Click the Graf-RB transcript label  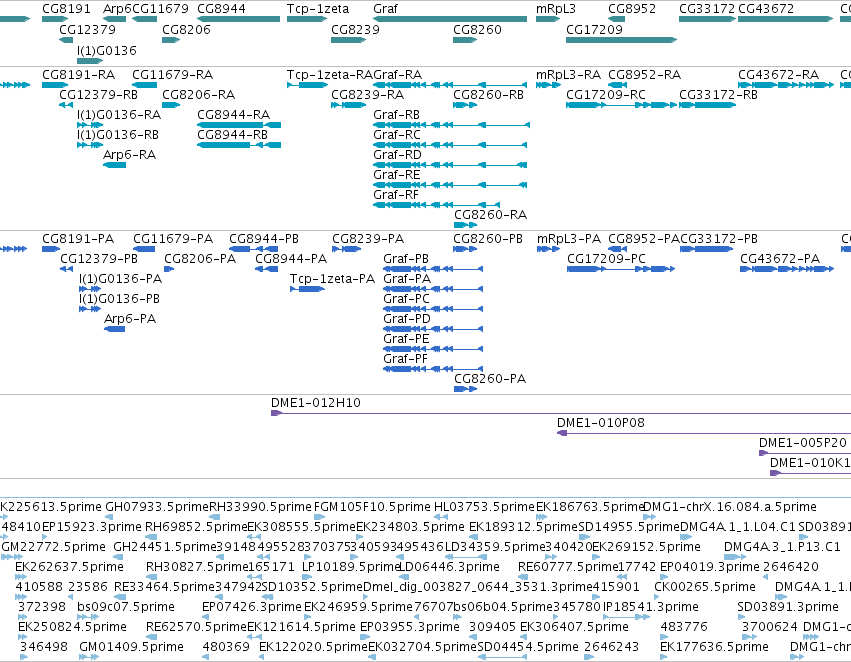[x=396, y=114]
